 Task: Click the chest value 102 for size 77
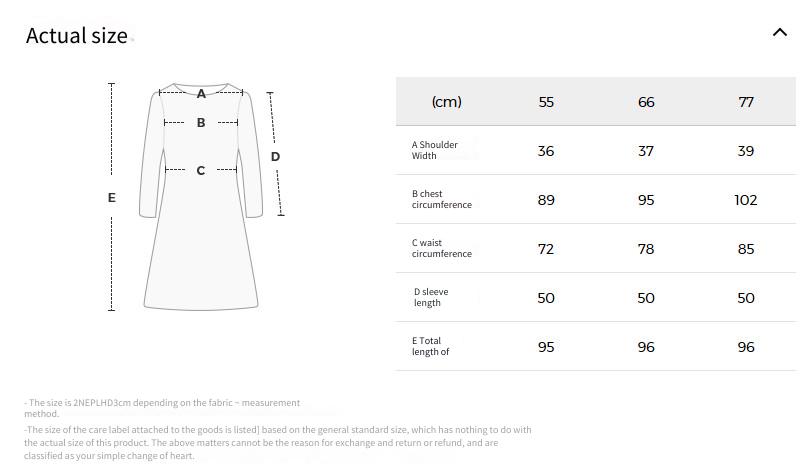pos(746,200)
